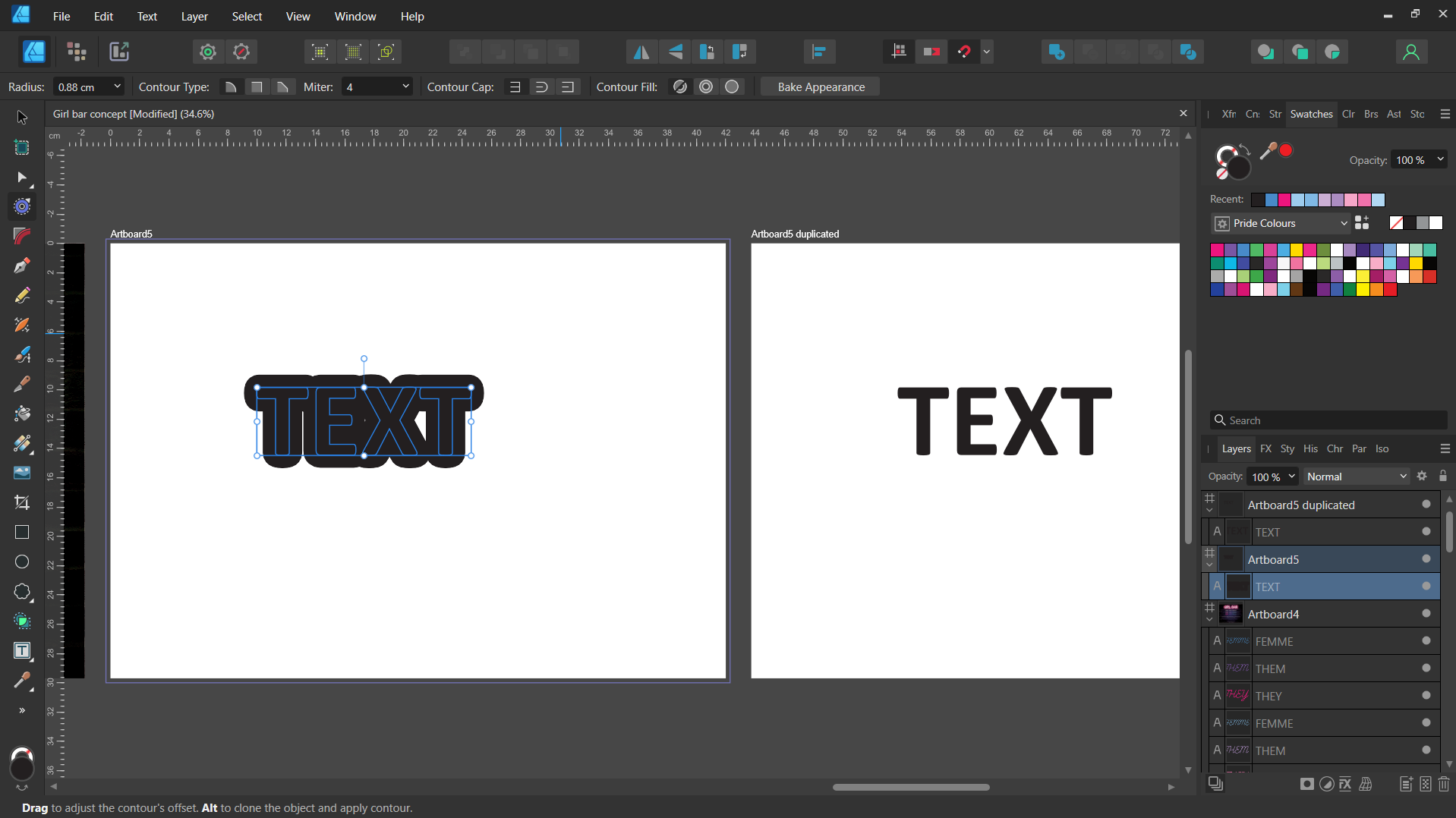Close the Girl bar concept document
The height and width of the screenshot is (818, 1456).
point(1183,113)
